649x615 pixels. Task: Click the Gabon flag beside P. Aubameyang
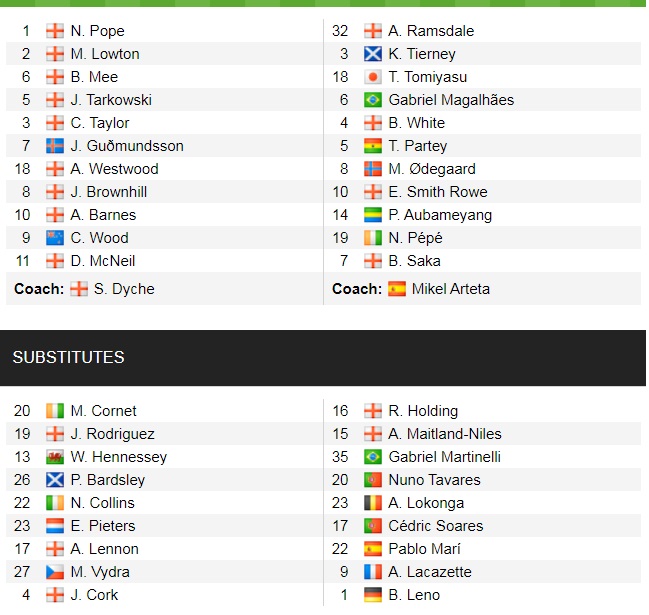point(373,215)
